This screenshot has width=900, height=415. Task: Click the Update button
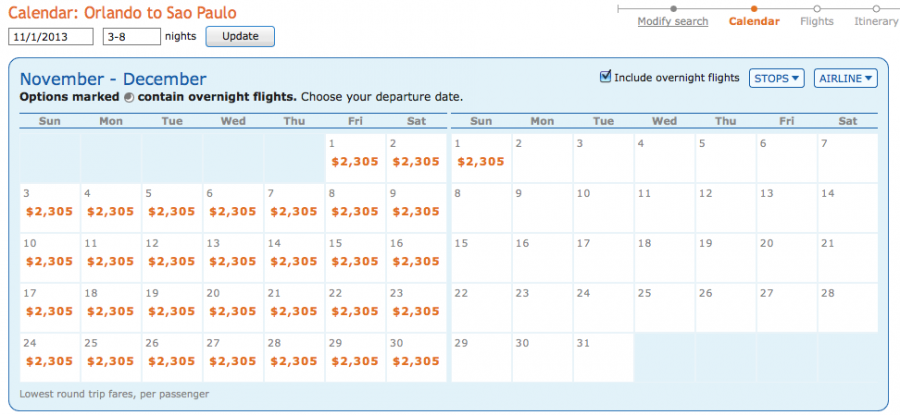point(239,37)
